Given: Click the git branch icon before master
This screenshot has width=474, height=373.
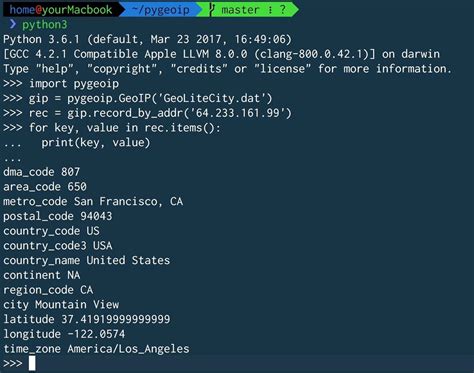Looking at the screenshot, I should pyautogui.click(x=211, y=9).
